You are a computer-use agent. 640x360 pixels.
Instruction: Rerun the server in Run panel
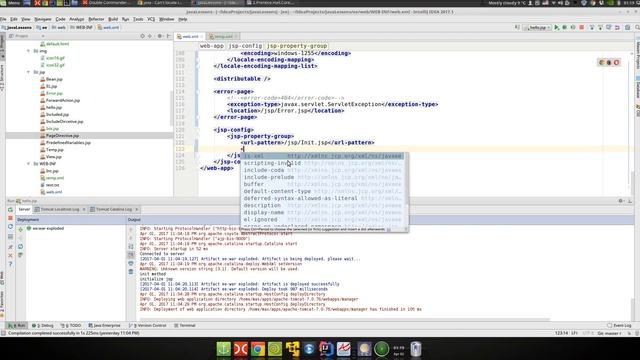pos(10,210)
